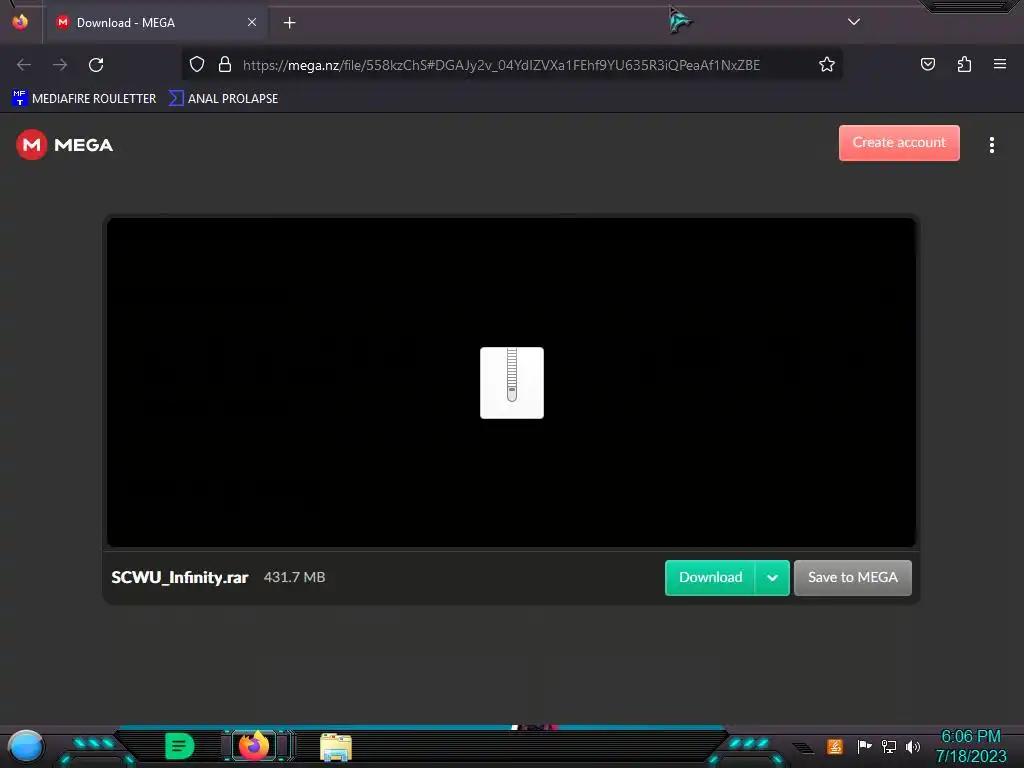Open the Start orb button

[x=26, y=748]
